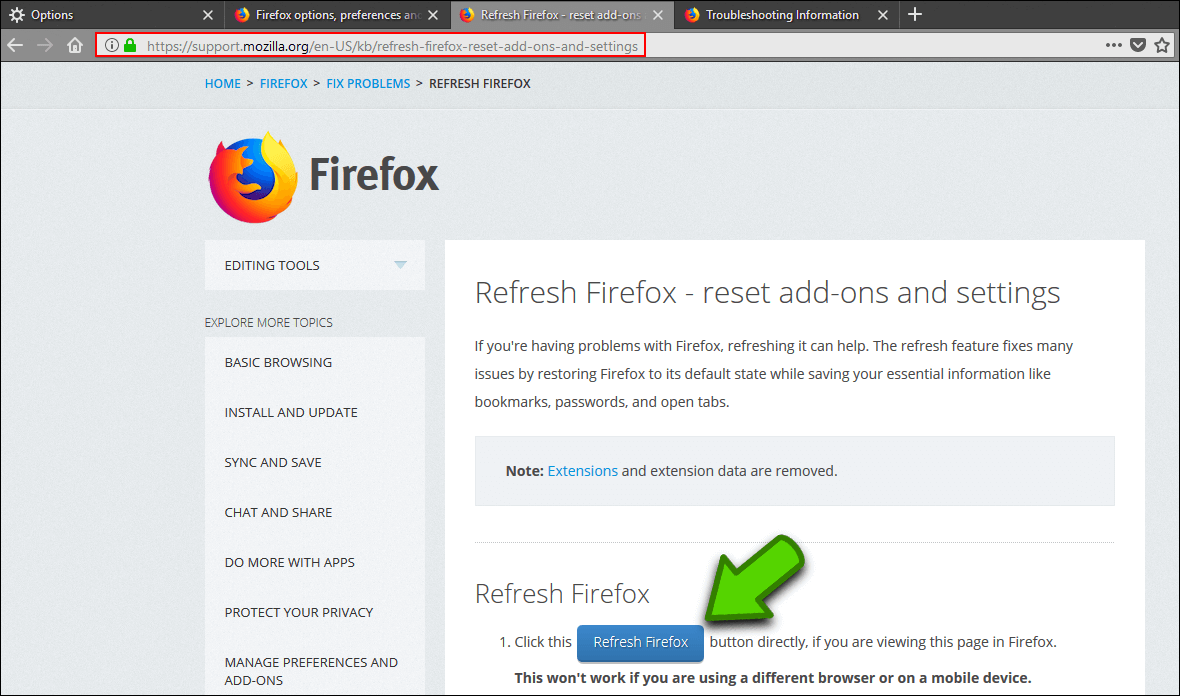
Task: Show site information via the info icon
Action: [111, 45]
